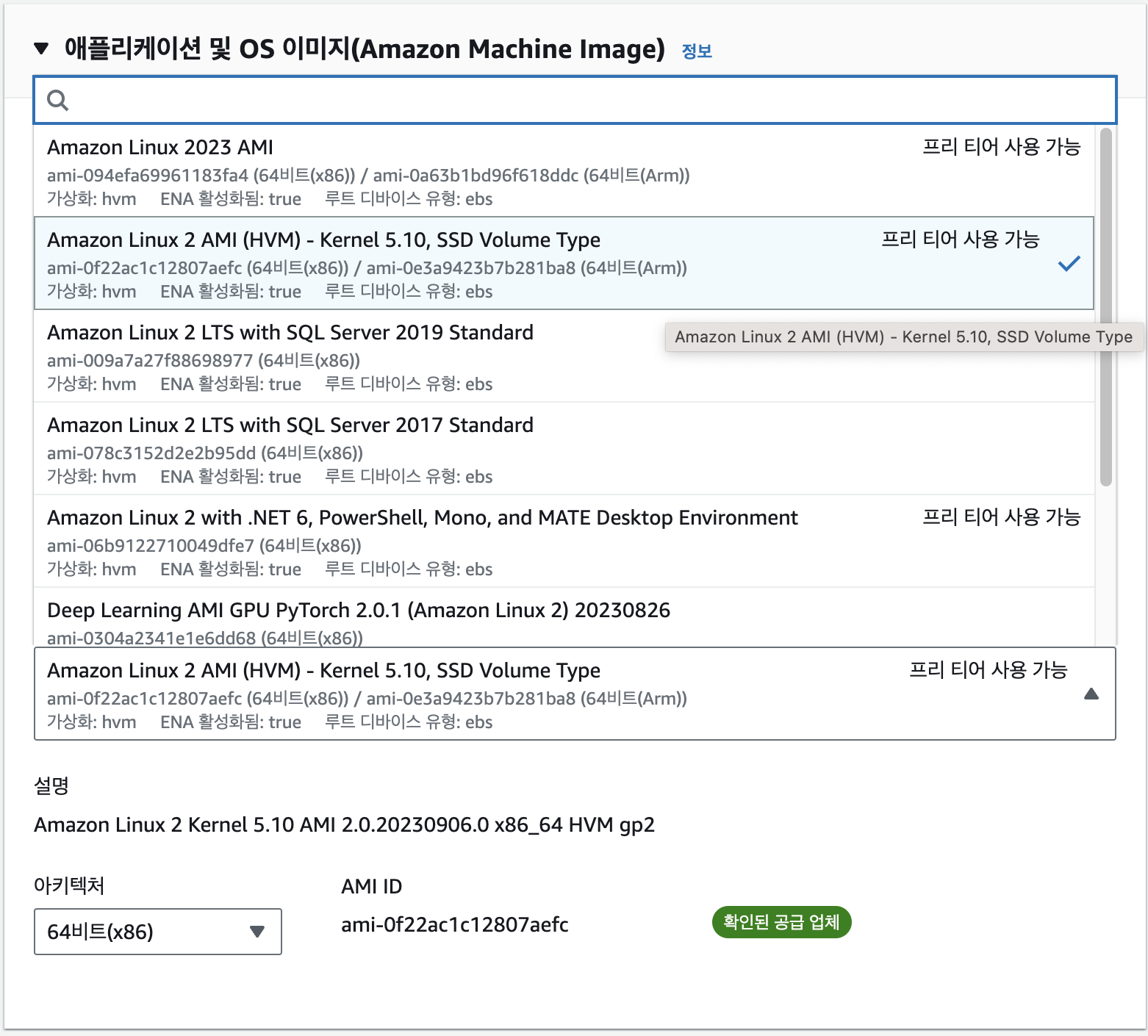Viewport: 1148px width, 1036px height.
Task: Pick Deep Learning AMI GPU PyTorch 2.0.1 option
Action: coord(564,617)
